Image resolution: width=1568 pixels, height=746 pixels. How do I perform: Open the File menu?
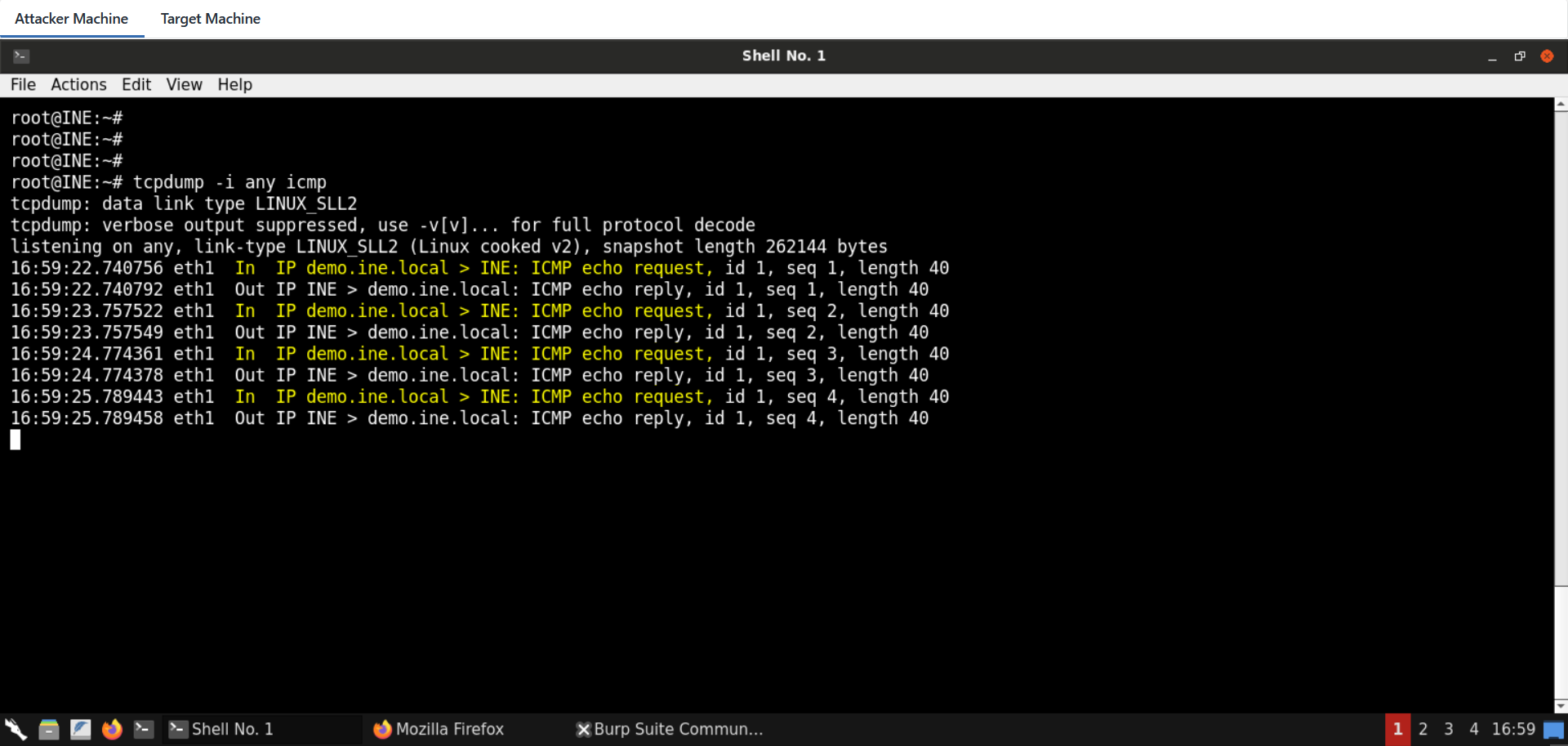pyautogui.click(x=23, y=85)
